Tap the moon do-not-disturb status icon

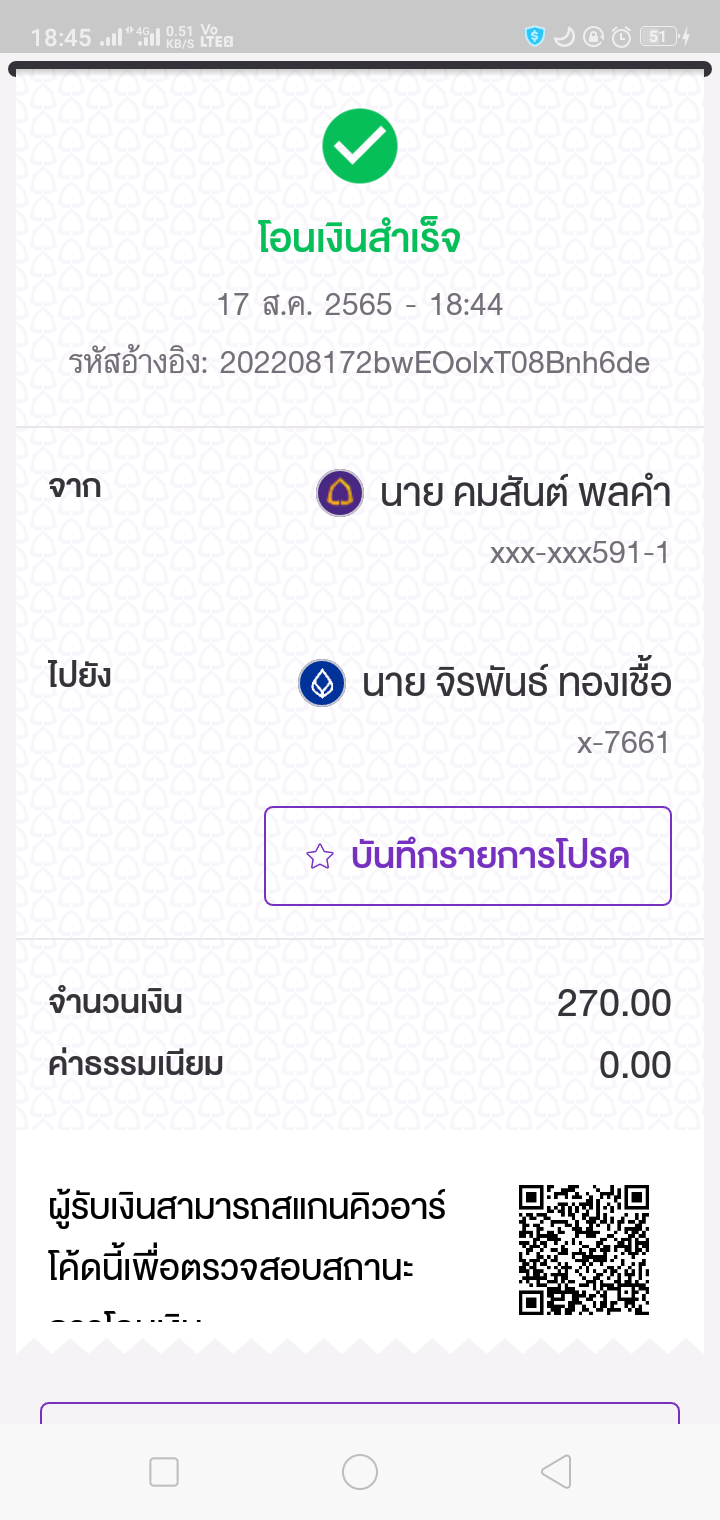(564, 37)
